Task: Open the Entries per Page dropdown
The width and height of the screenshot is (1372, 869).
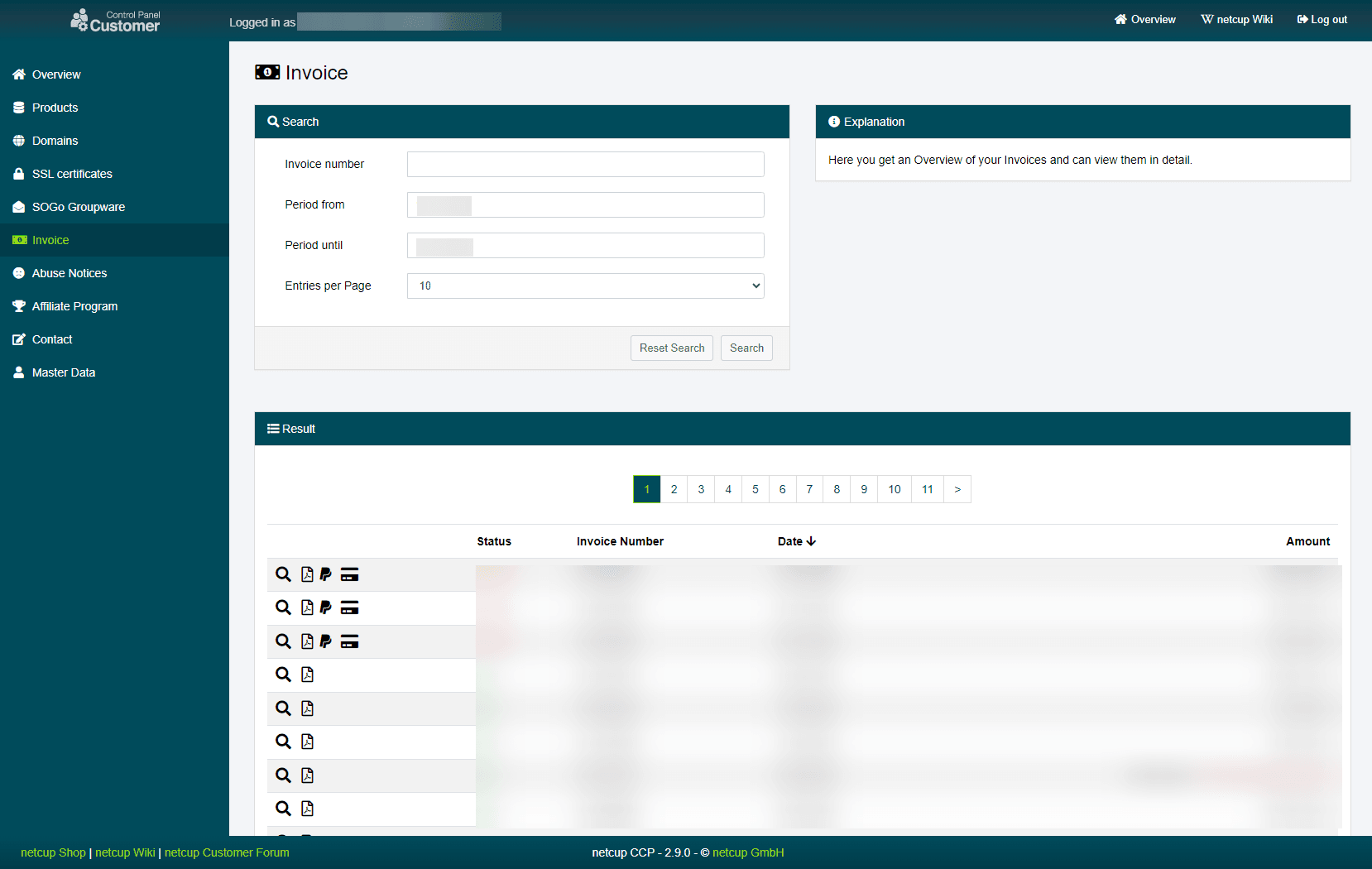Action: [585, 286]
